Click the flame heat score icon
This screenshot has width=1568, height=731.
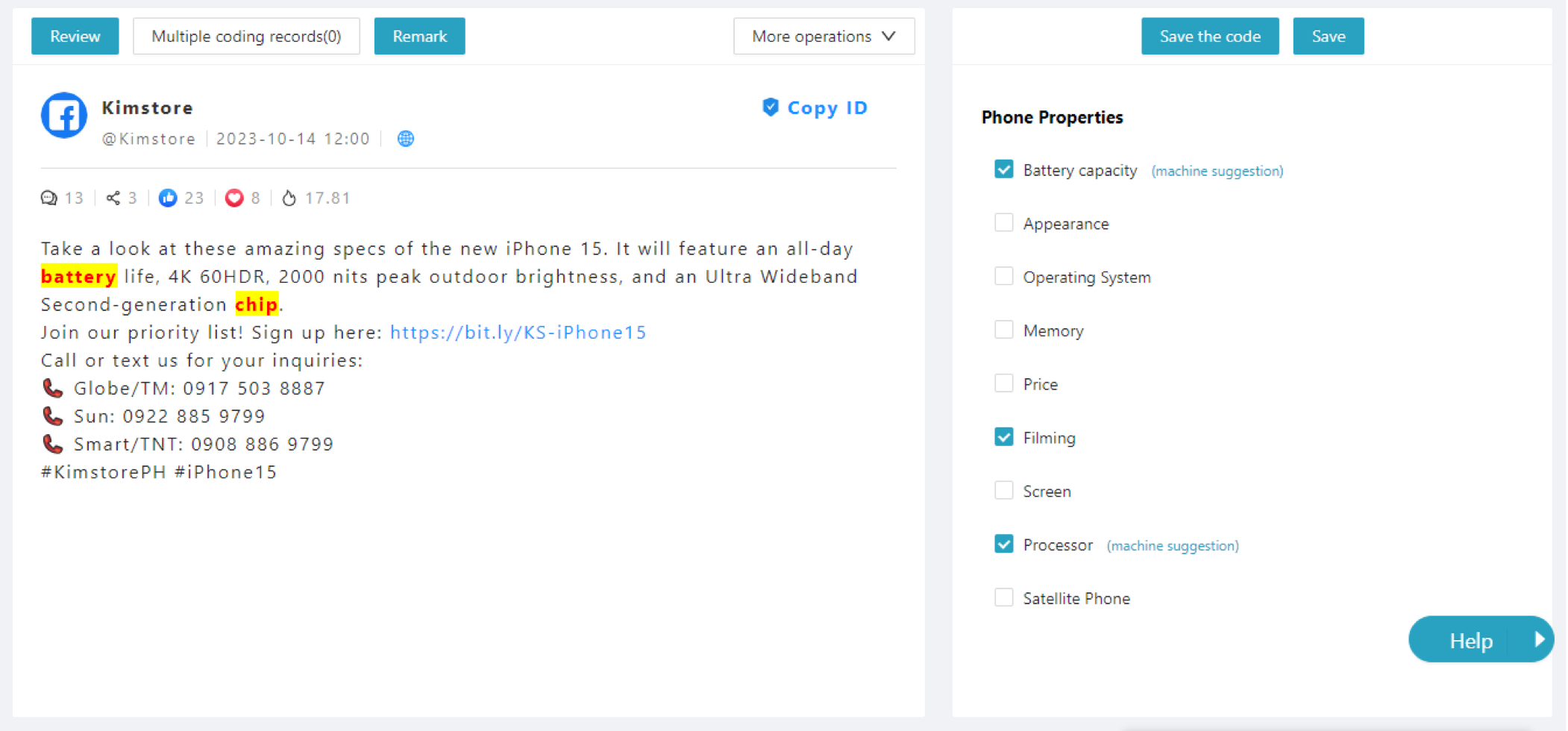(x=289, y=198)
